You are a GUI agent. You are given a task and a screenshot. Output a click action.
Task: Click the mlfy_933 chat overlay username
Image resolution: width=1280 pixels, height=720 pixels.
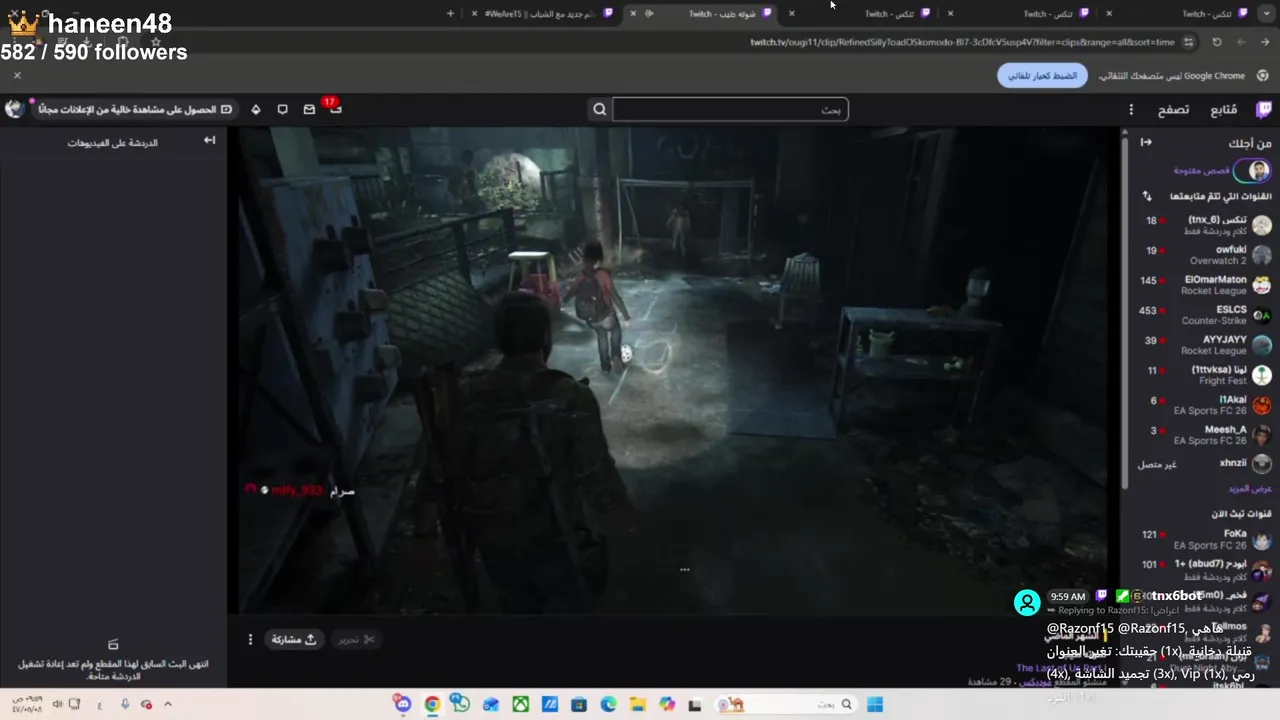(297, 490)
